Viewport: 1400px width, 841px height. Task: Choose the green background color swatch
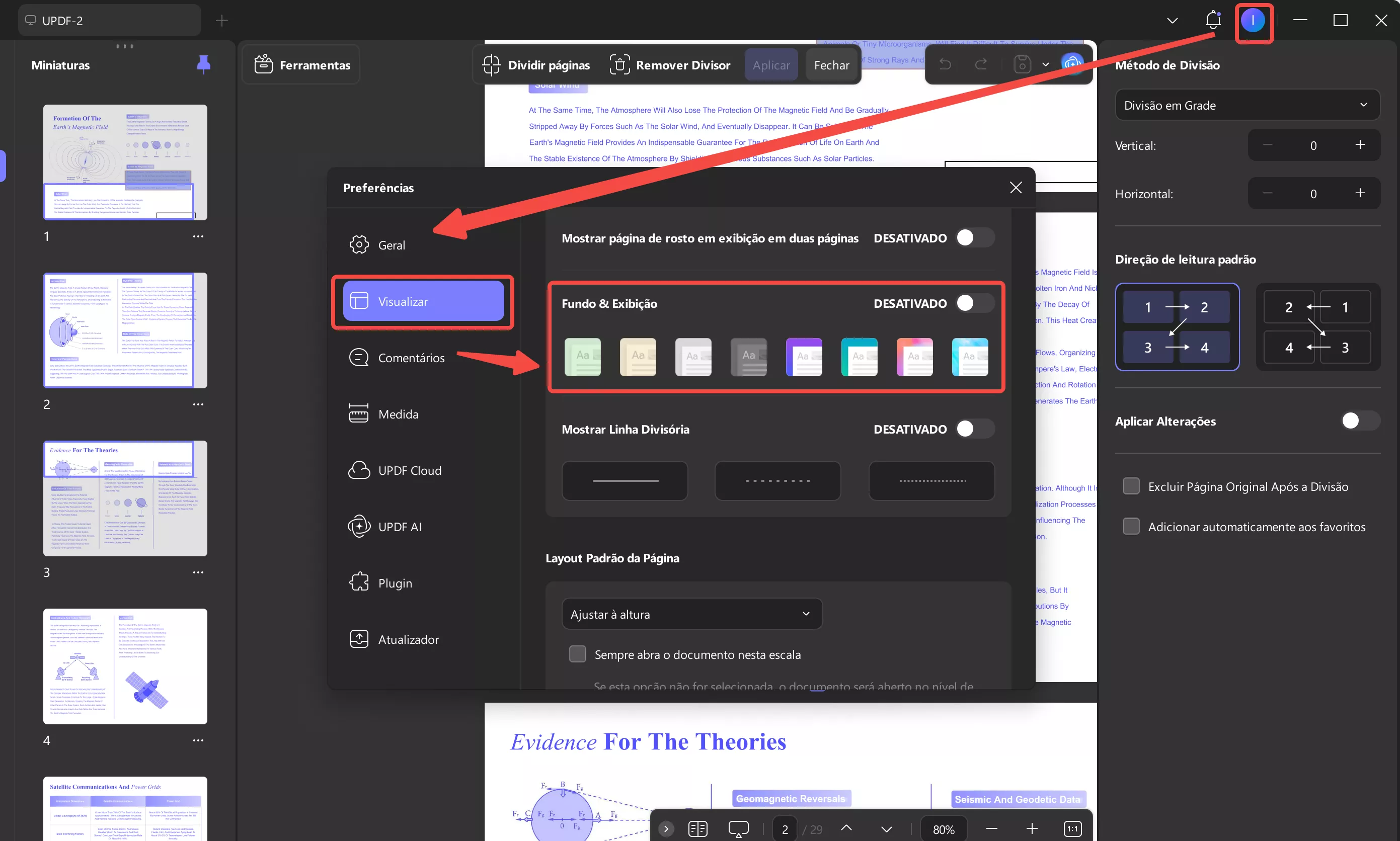click(583, 357)
